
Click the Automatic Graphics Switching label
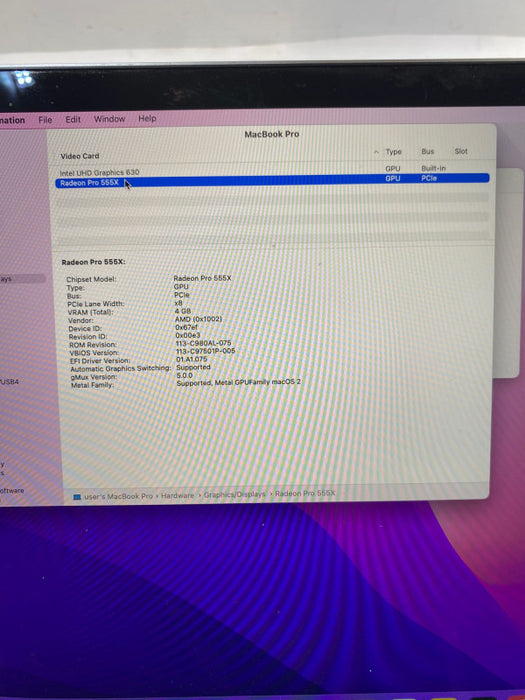pyautogui.click(x=121, y=369)
